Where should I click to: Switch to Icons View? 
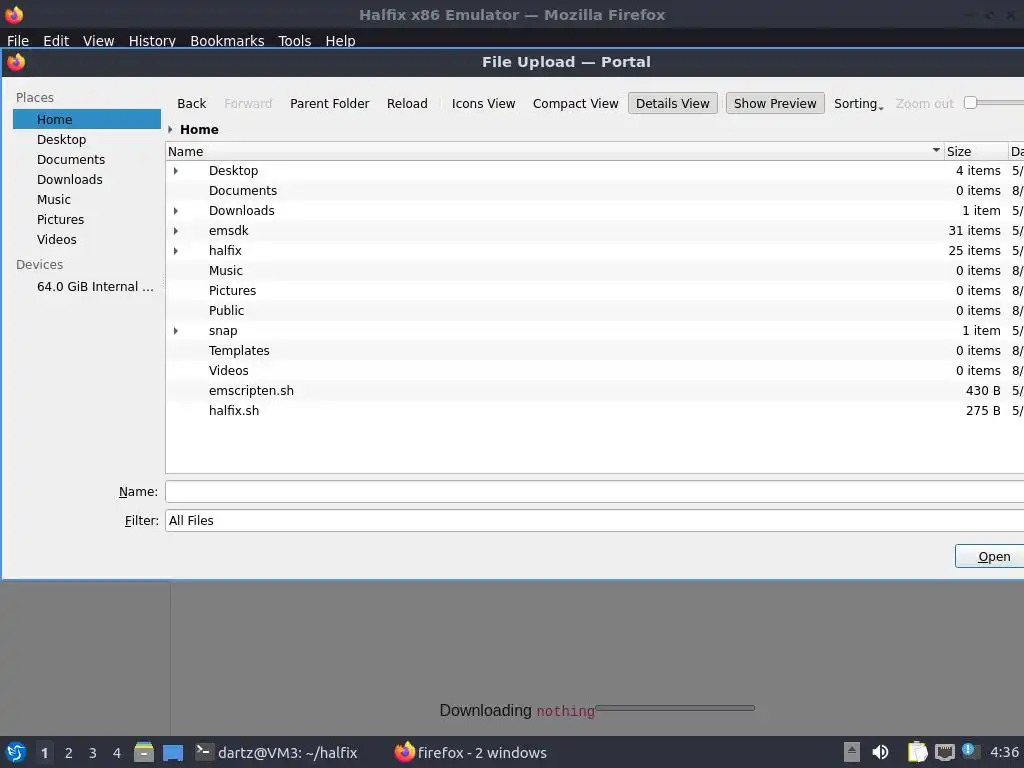483,103
